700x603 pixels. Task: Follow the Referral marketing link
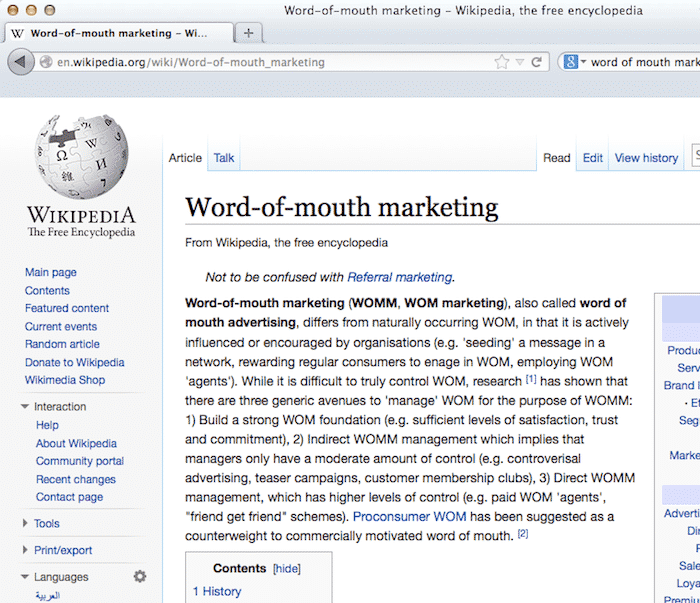click(400, 277)
